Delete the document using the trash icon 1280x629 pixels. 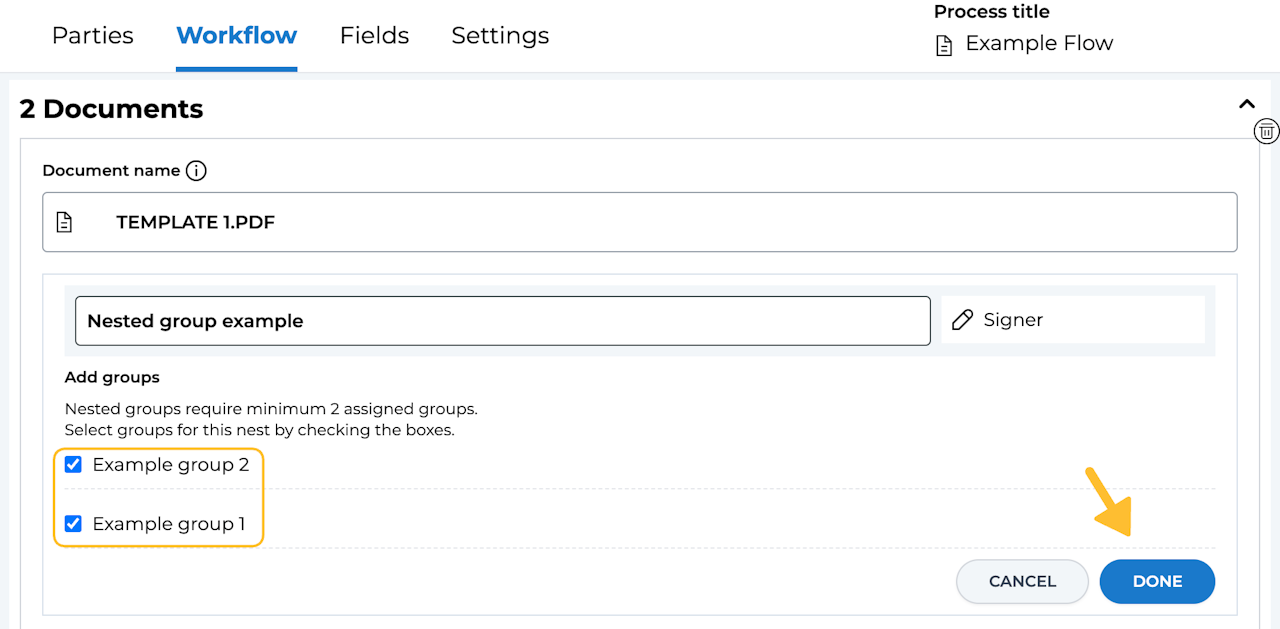pos(1266,131)
